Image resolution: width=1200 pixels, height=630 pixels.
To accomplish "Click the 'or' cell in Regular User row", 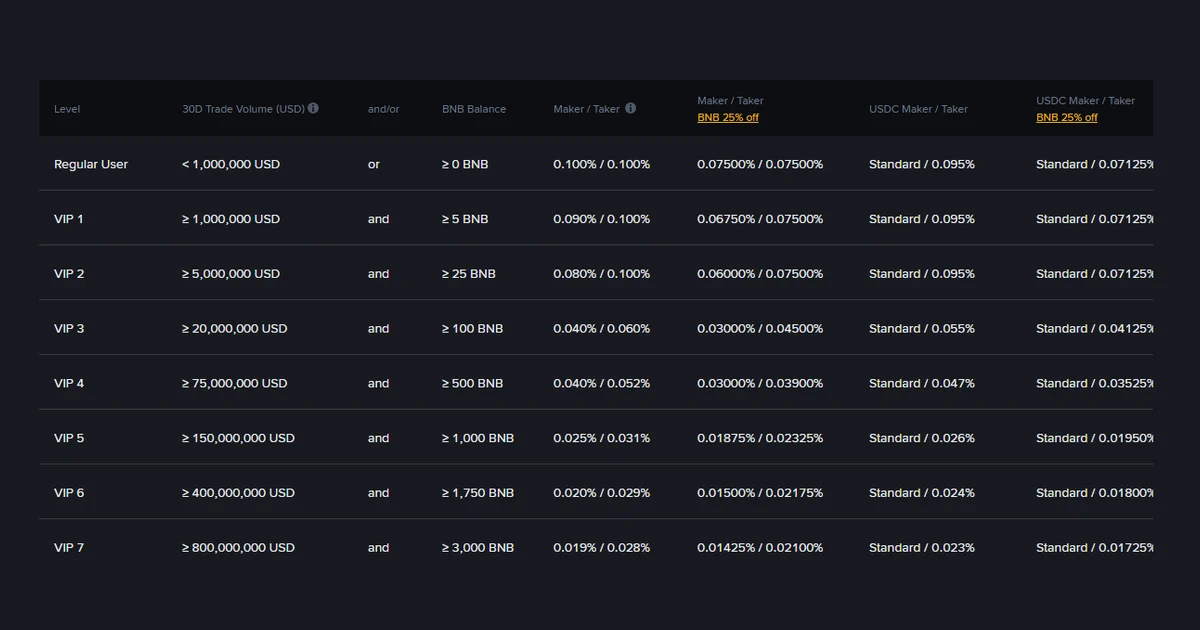I will [374, 164].
